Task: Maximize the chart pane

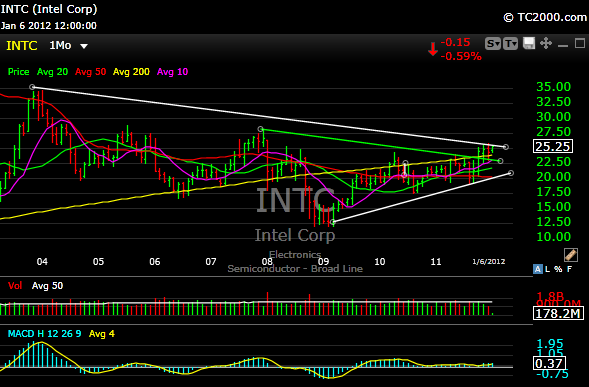Action: point(580,44)
